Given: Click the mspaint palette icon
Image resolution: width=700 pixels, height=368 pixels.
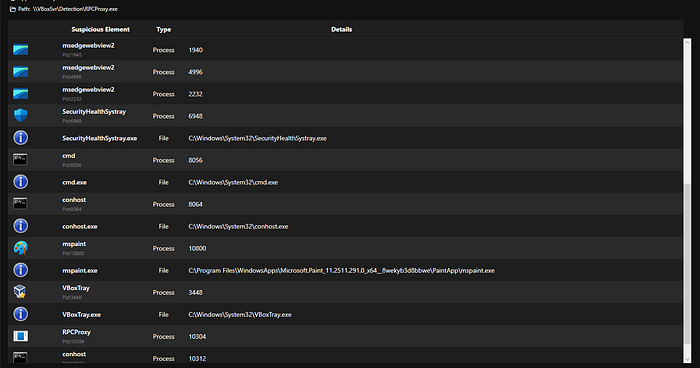Looking at the screenshot, I should (21, 248).
